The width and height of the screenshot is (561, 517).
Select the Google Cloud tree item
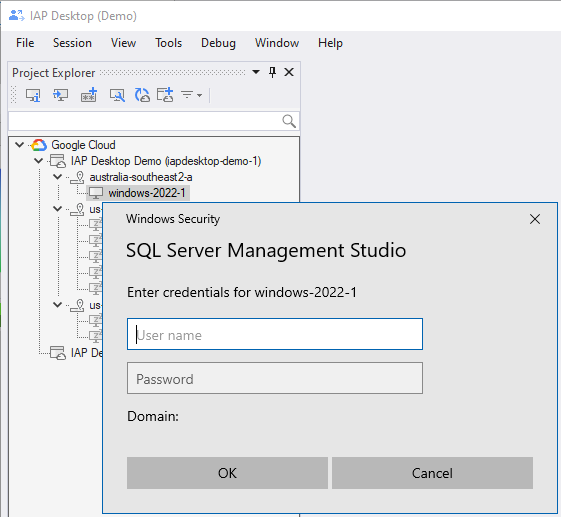coord(83,145)
